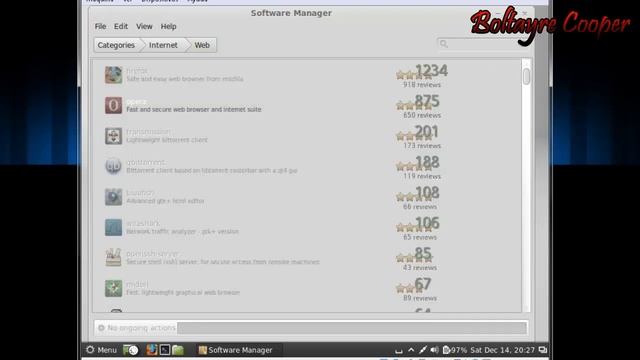Open the taskbar Menu gear icon
640x360 pixels.
90,350
